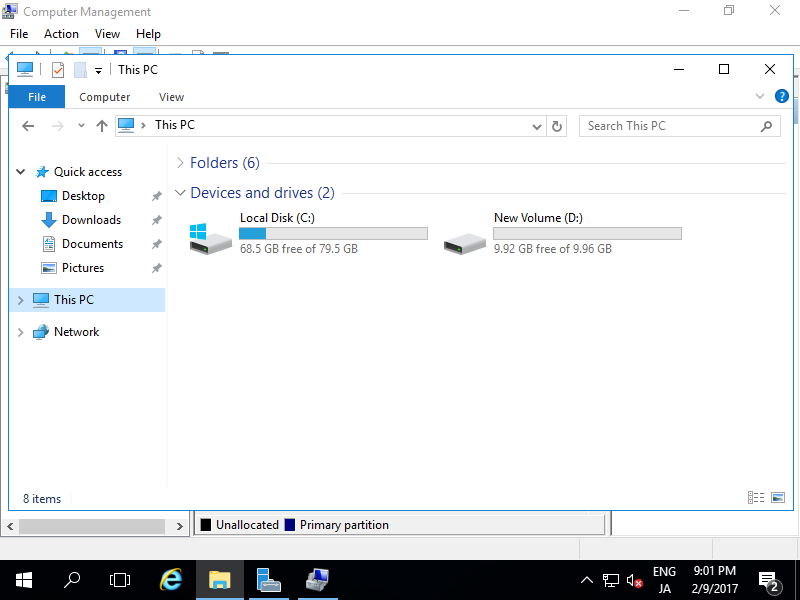
Task: Refresh the This PC view
Action: pos(557,127)
